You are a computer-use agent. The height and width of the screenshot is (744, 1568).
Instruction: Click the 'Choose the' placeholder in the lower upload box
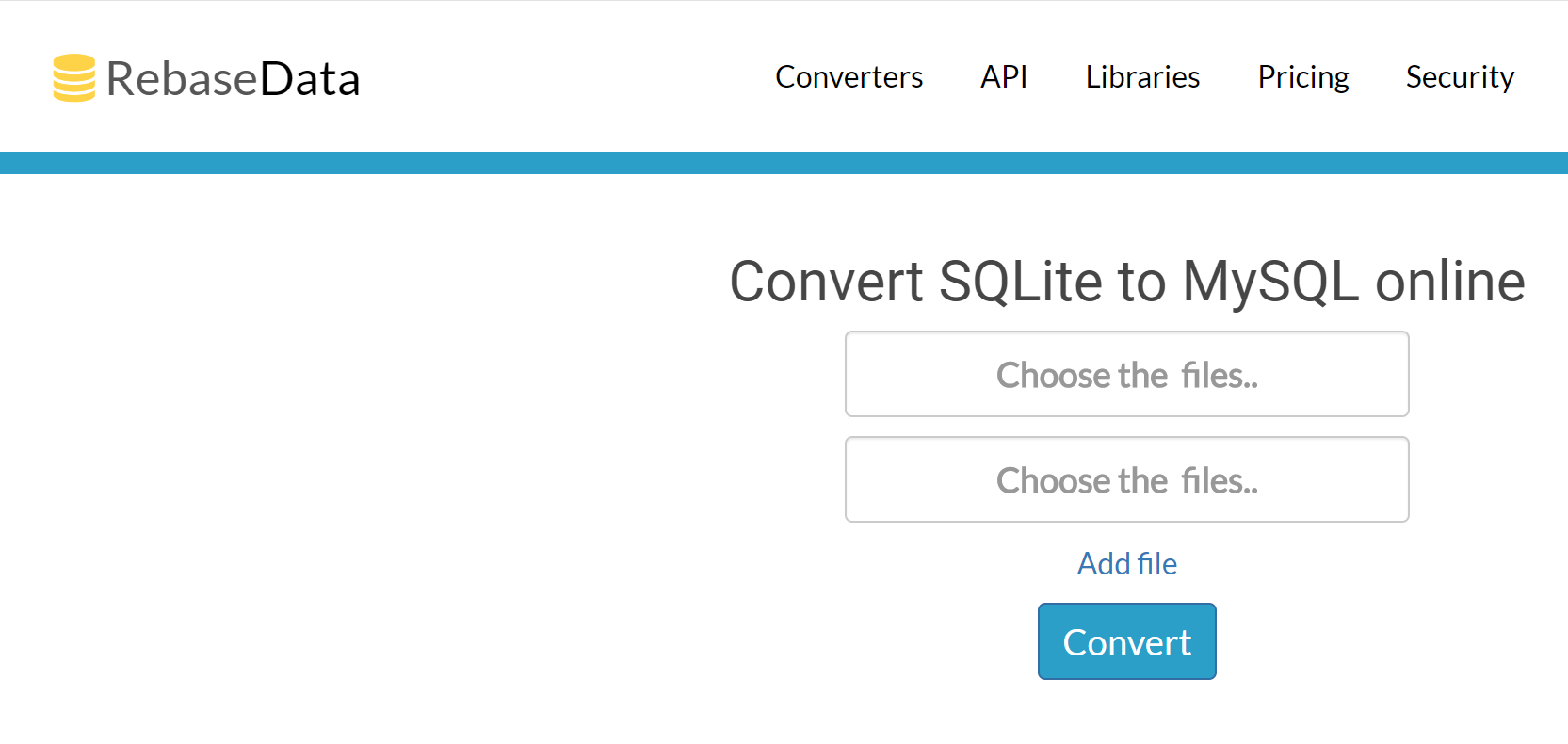1082,481
